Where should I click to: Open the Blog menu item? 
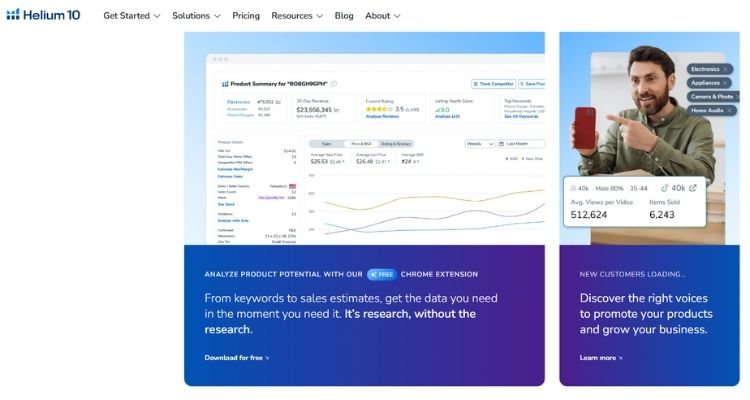pyautogui.click(x=344, y=16)
